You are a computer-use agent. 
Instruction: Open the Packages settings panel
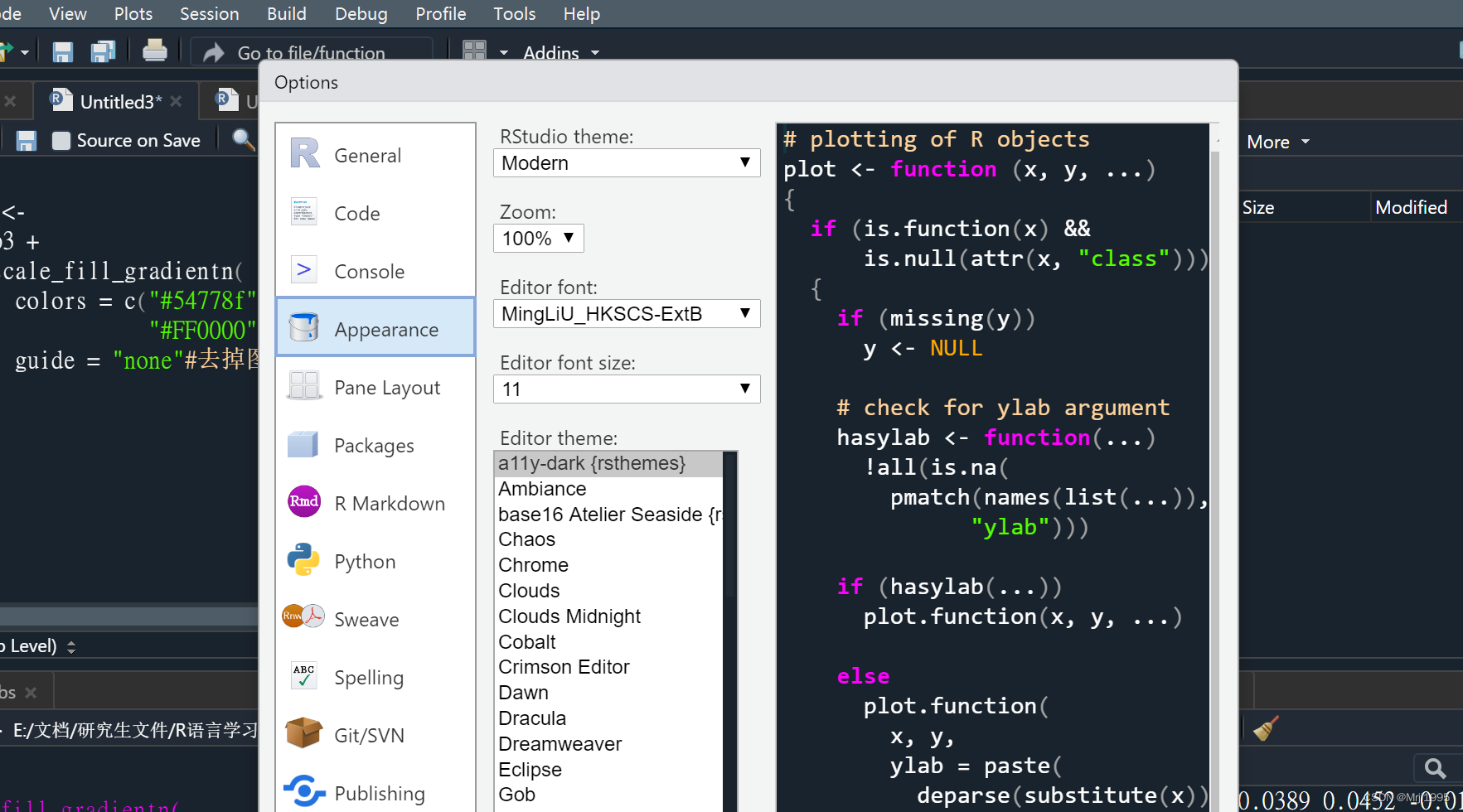coord(373,445)
